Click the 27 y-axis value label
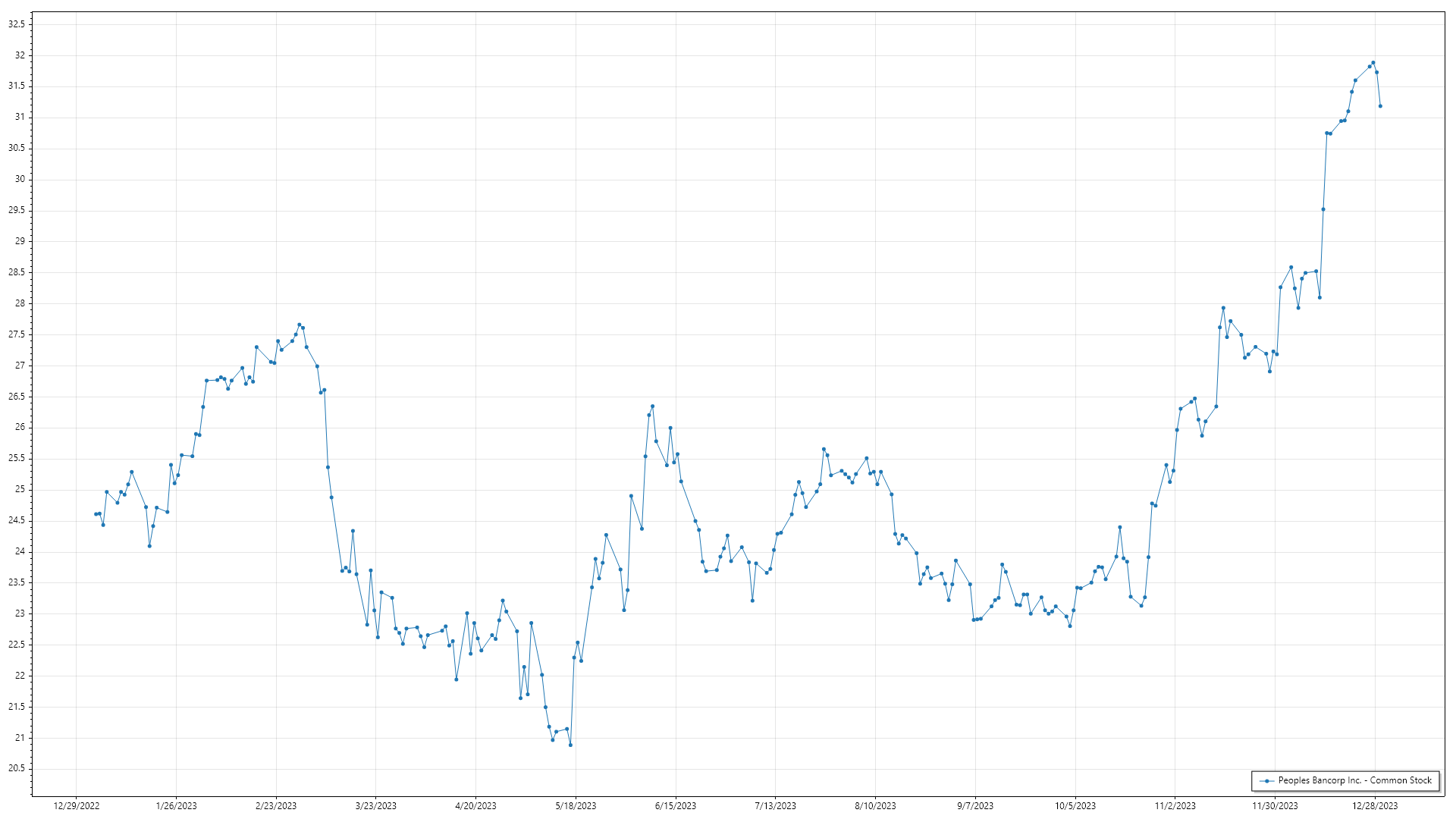The width and height of the screenshot is (1456, 819). click(20, 366)
